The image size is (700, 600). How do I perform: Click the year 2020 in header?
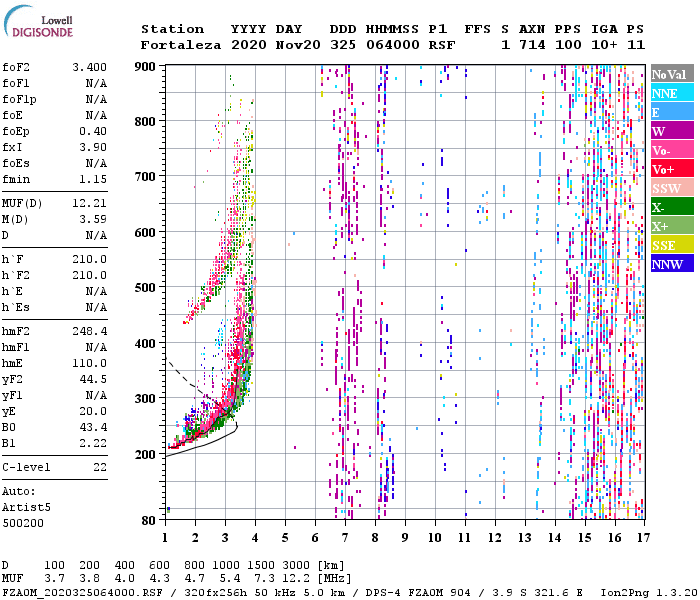(x=249, y=45)
